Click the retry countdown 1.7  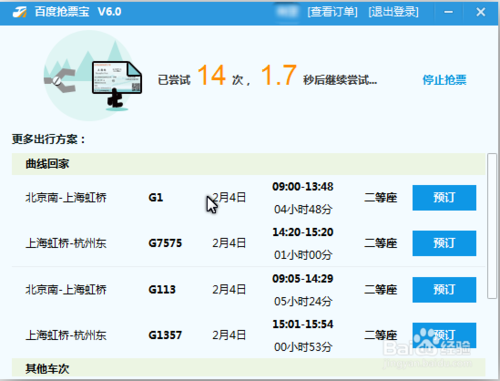[x=278, y=75]
